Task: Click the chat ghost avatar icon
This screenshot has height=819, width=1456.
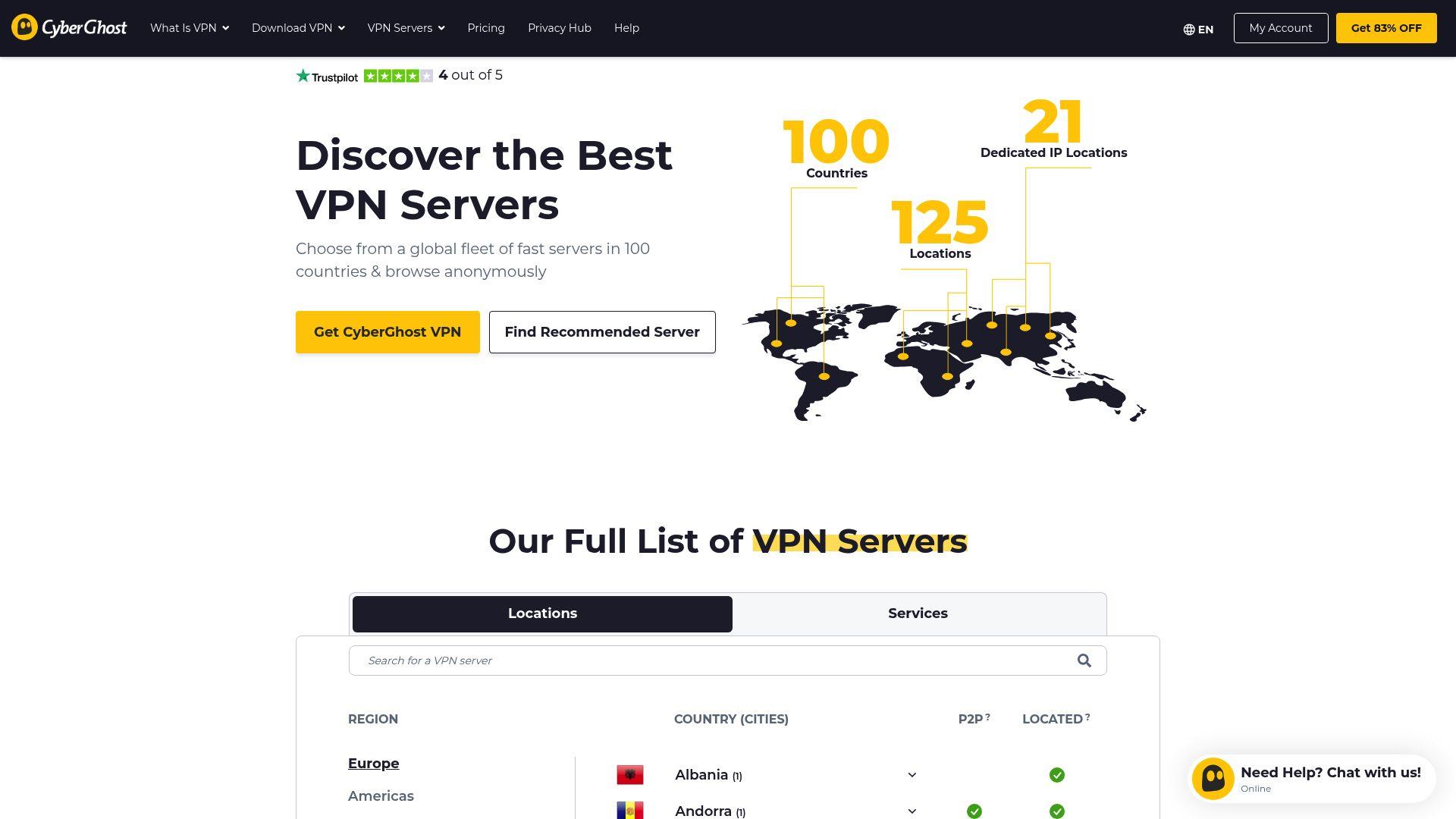Action: 1213,779
